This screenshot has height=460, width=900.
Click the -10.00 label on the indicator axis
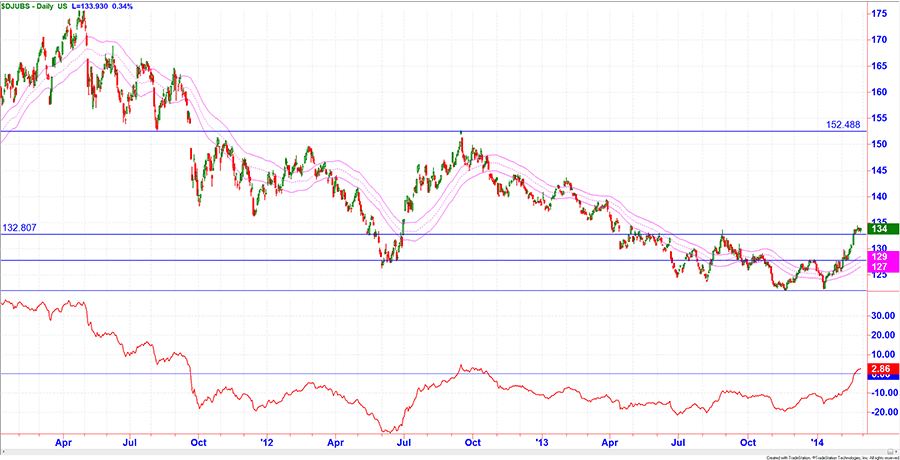(x=883, y=392)
